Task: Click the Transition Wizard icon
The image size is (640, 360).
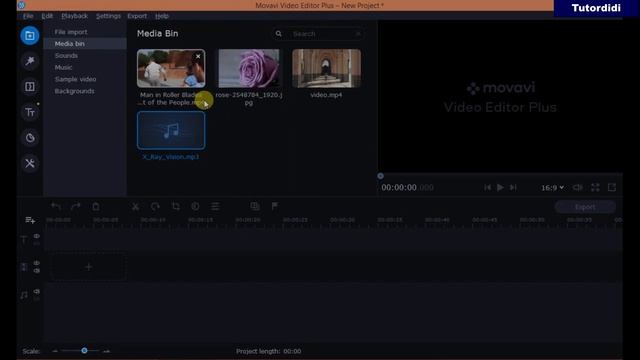Action: (255, 207)
